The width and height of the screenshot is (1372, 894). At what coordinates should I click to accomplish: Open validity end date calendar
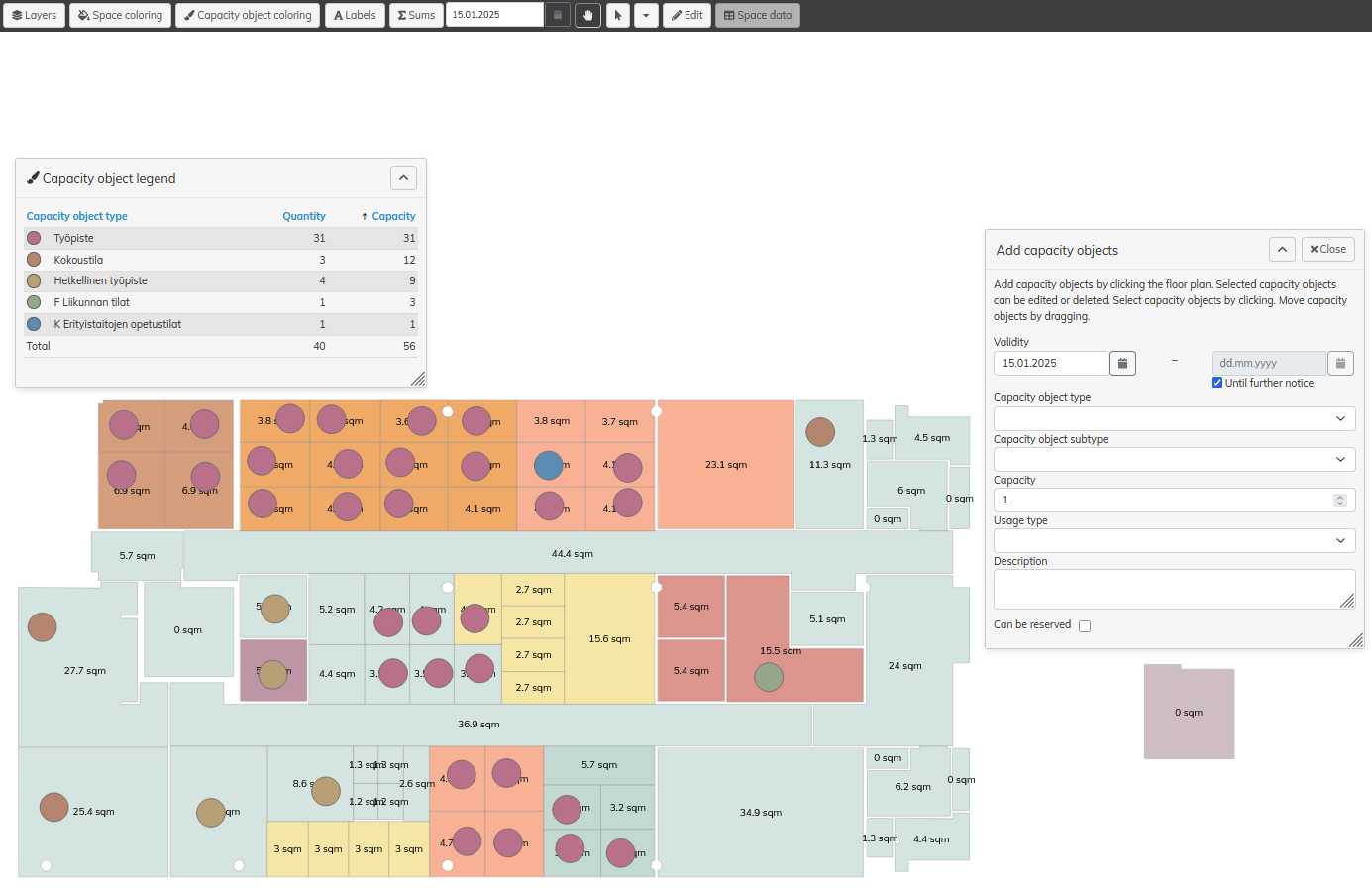tap(1340, 364)
